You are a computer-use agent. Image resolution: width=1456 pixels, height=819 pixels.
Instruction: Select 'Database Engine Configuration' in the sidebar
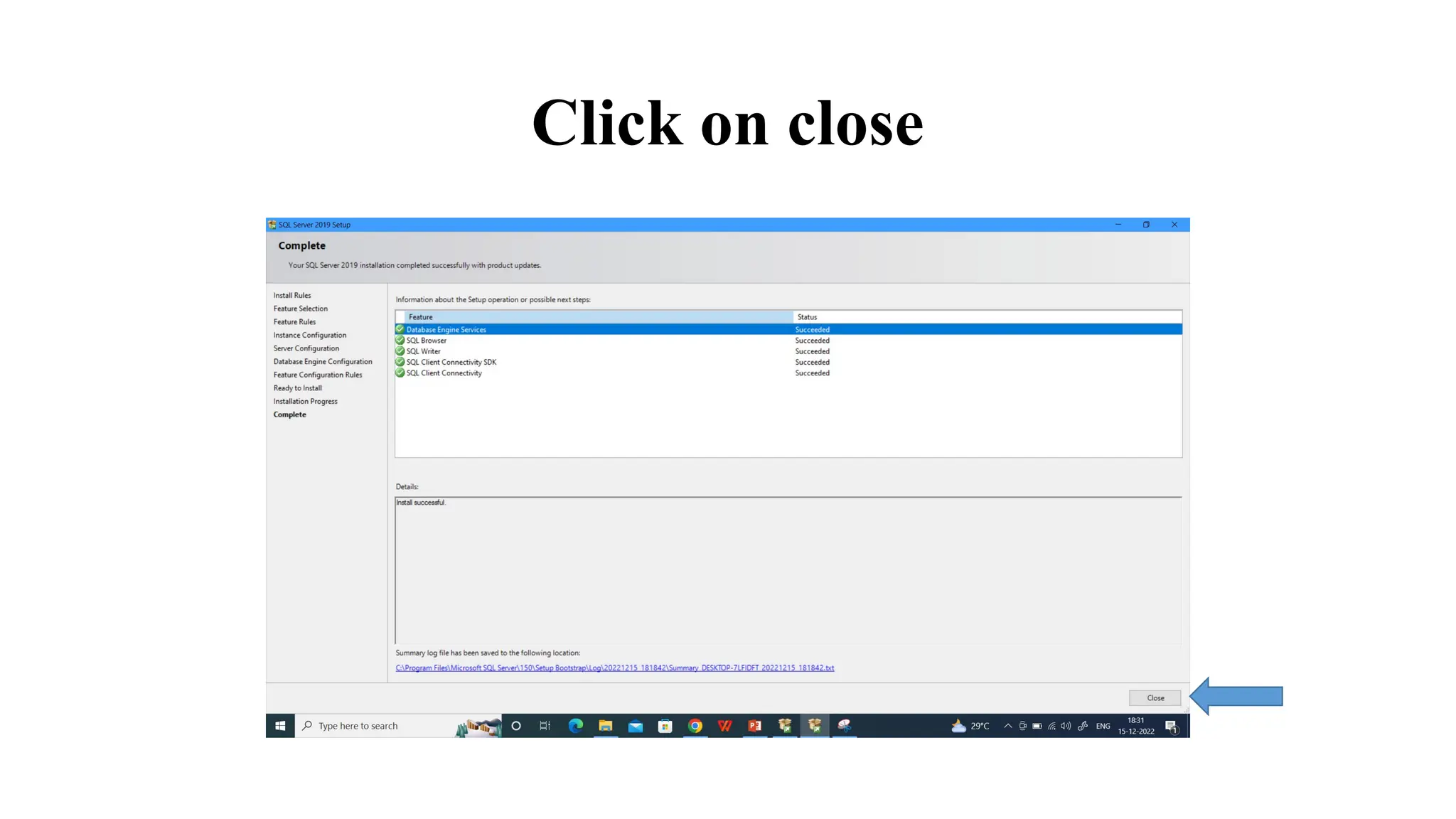pos(323,362)
